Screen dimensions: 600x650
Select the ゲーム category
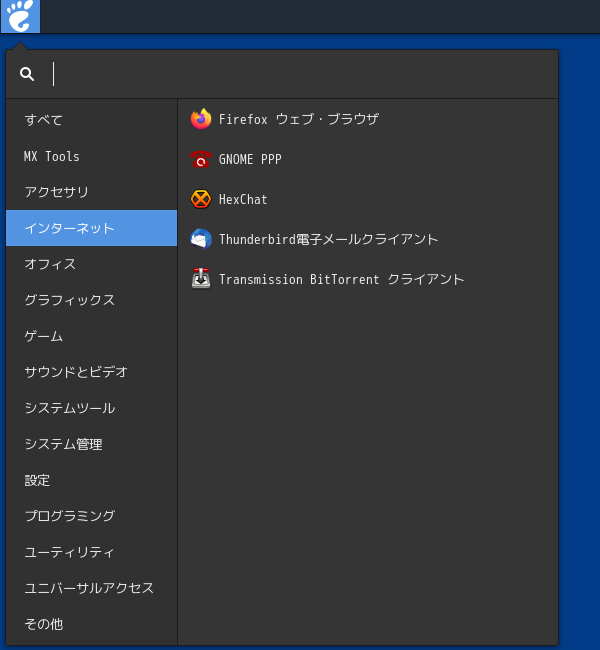(x=92, y=336)
